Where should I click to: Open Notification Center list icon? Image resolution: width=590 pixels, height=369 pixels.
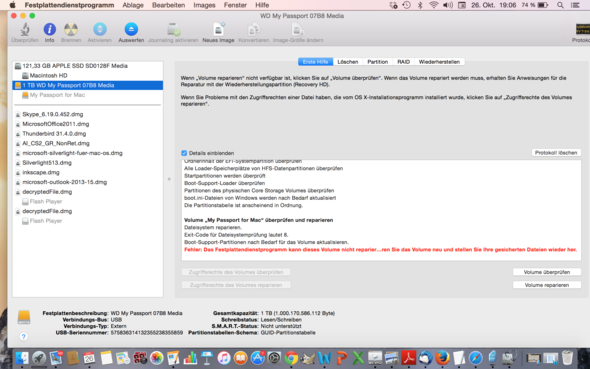point(575,5)
